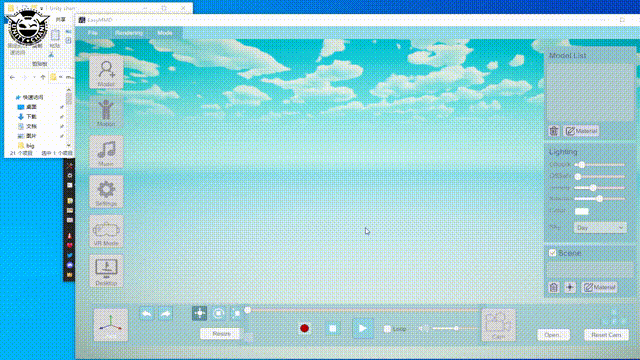This screenshot has height=360, width=640.
Task: Toggle the Scene checkbox
Action: [x=552, y=253]
